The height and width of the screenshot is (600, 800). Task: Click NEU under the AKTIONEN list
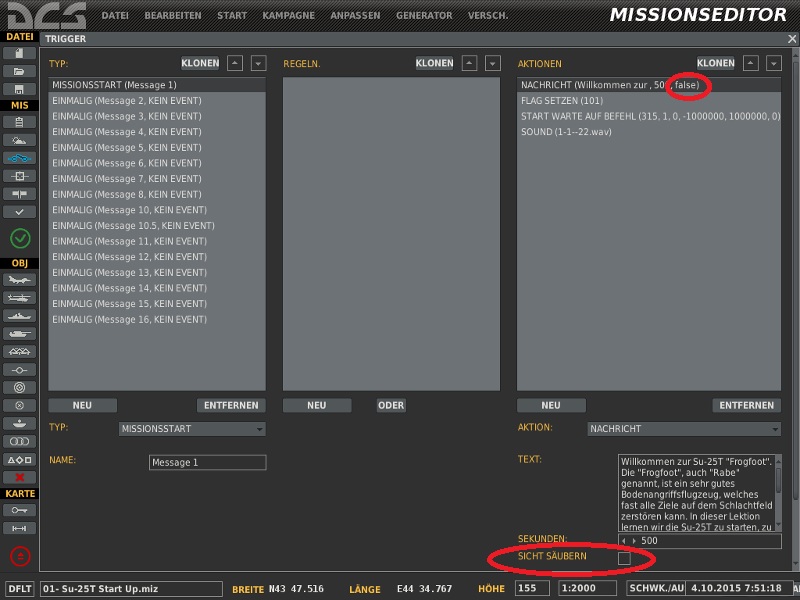point(551,406)
